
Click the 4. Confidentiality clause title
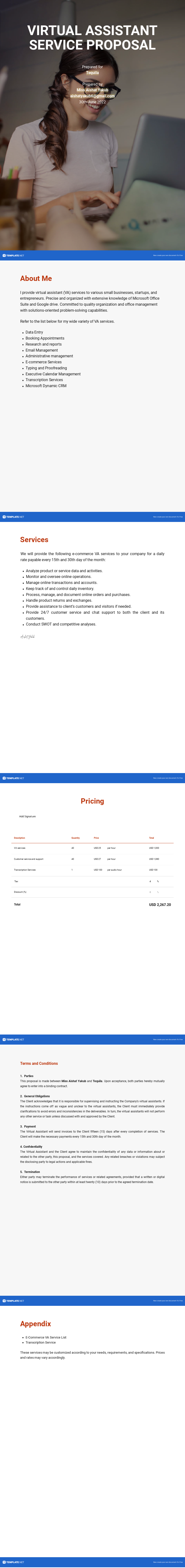pyautogui.click(x=31, y=1147)
